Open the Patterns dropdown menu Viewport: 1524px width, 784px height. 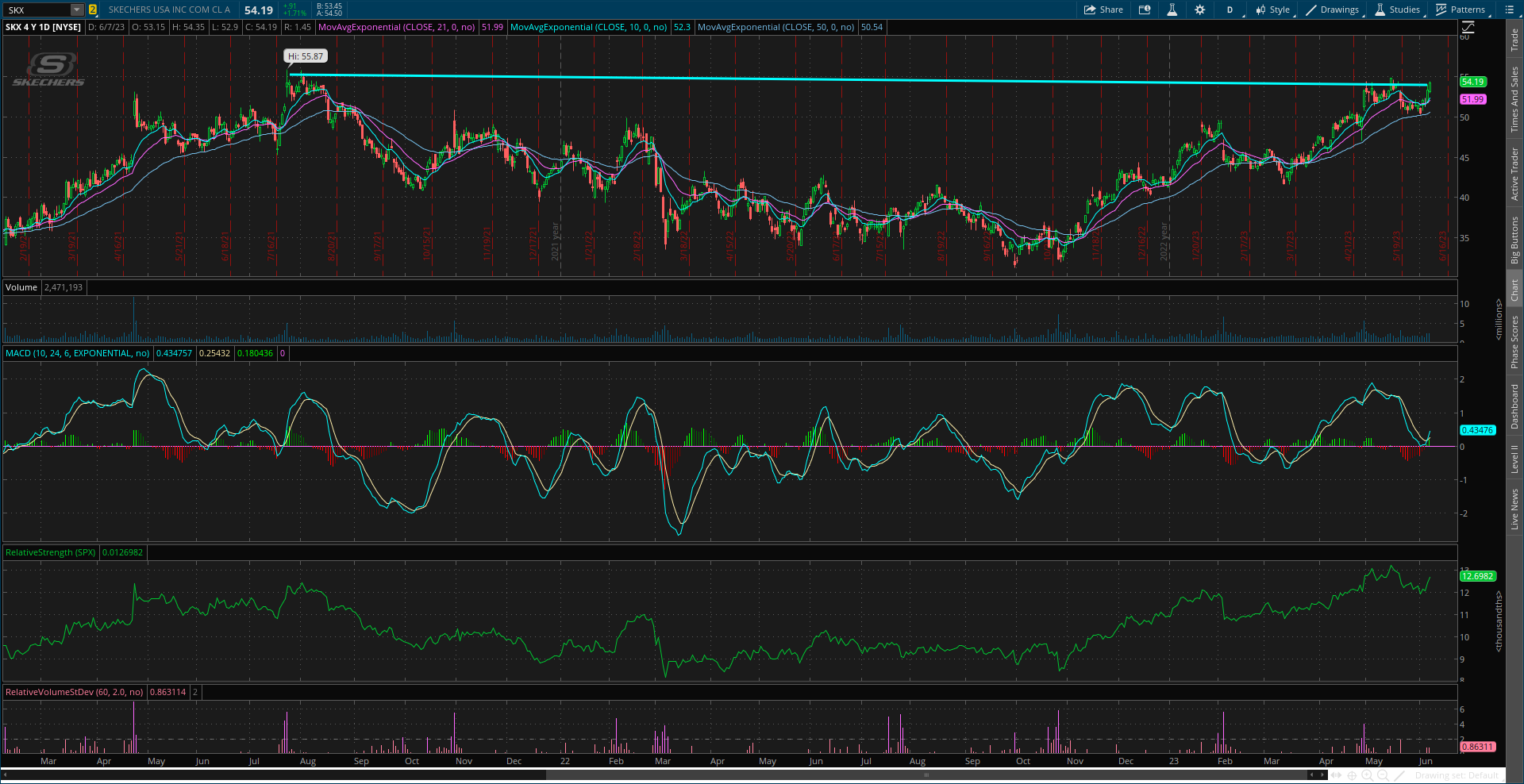(x=1460, y=10)
